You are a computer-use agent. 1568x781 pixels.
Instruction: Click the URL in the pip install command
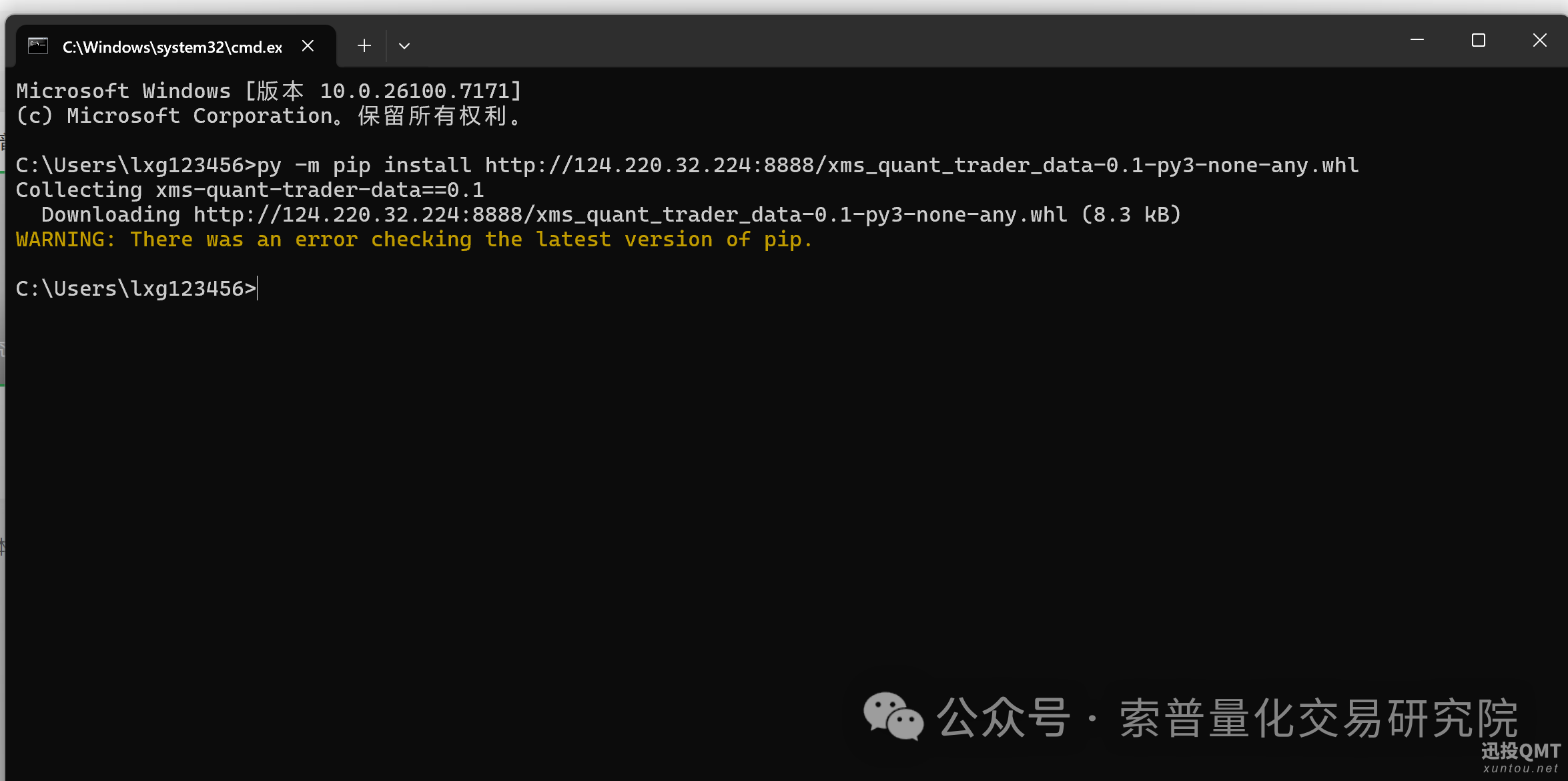coord(921,166)
